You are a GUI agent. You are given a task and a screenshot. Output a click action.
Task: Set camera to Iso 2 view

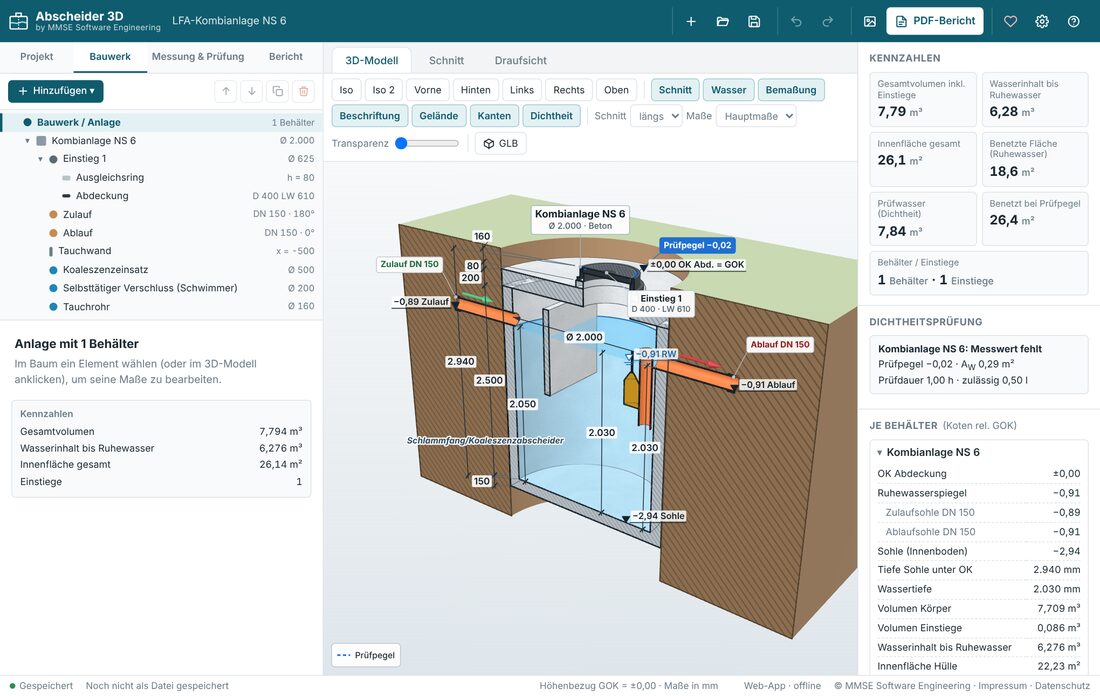[x=383, y=90]
